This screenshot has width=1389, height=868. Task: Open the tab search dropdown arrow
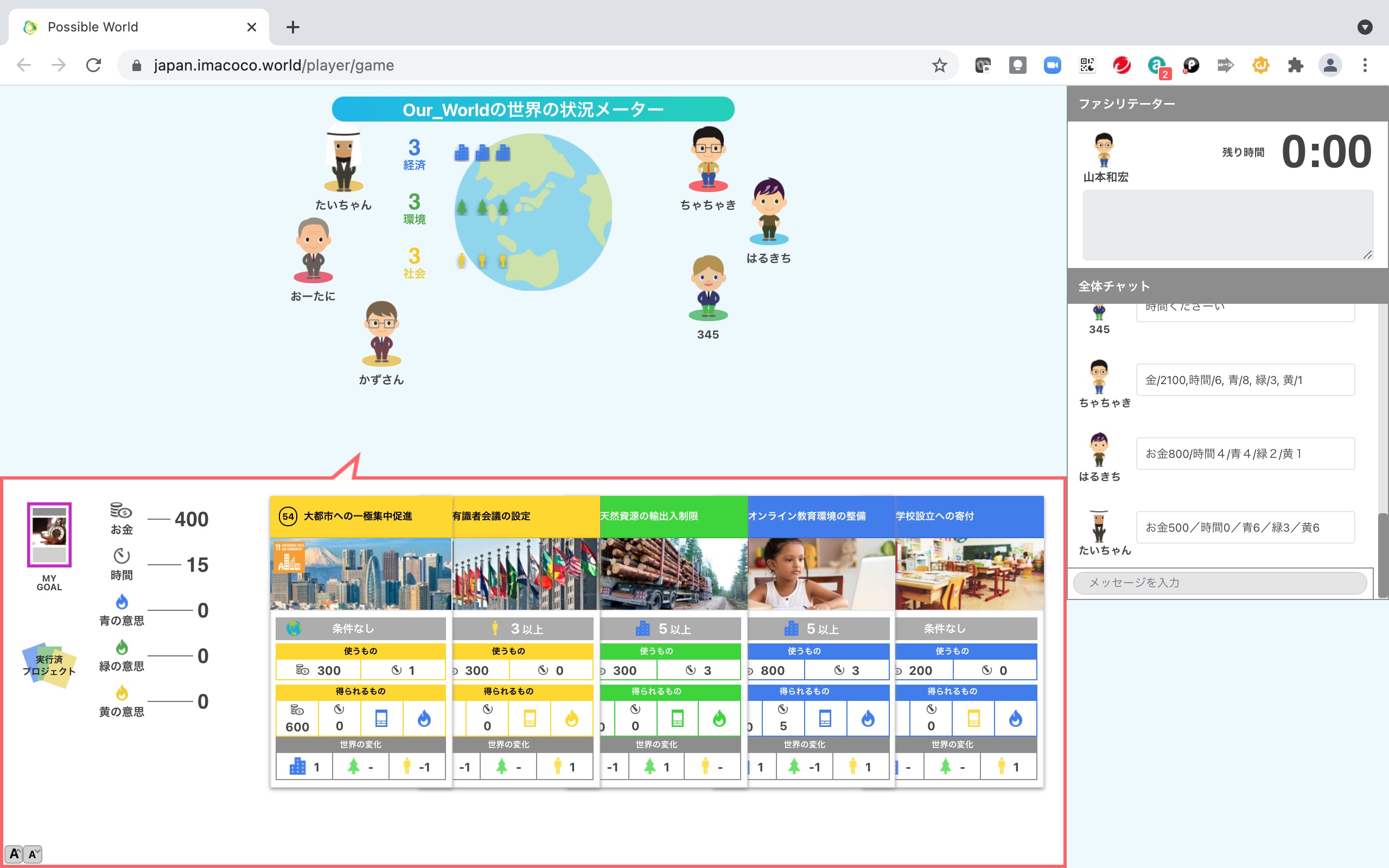point(1365,27)
